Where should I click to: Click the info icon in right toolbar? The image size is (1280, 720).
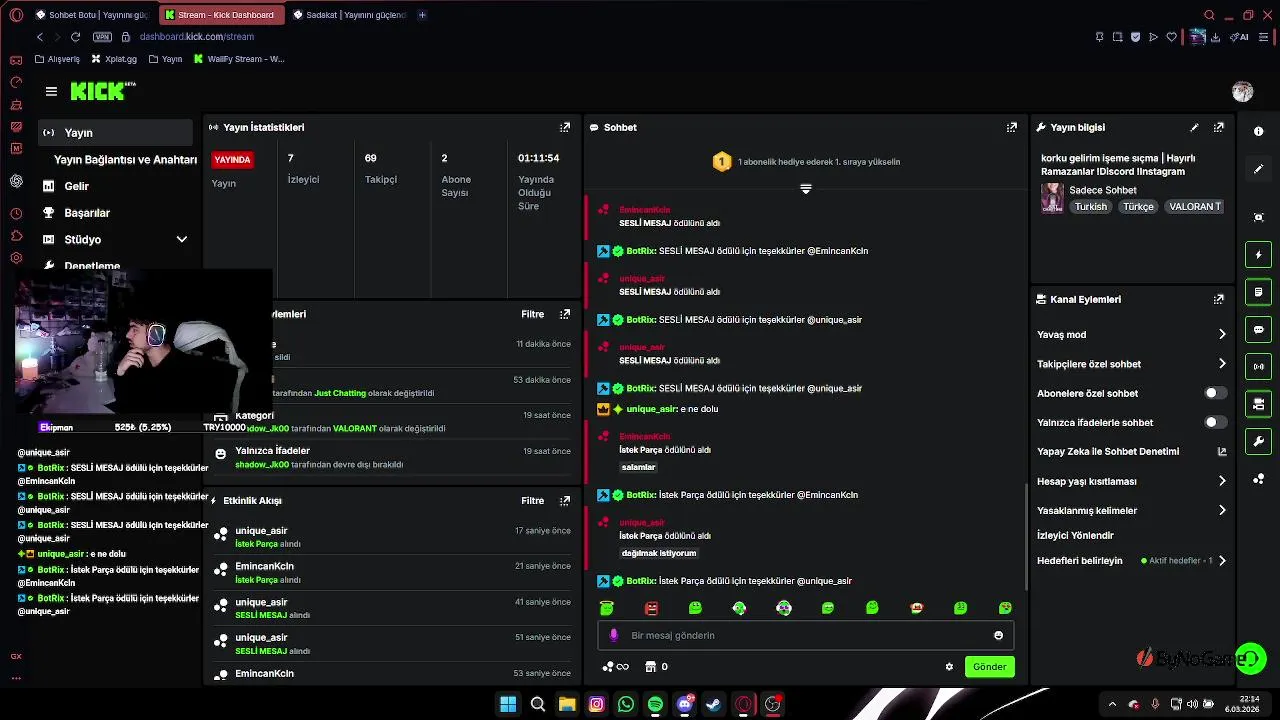click(x=1258, y=131)
